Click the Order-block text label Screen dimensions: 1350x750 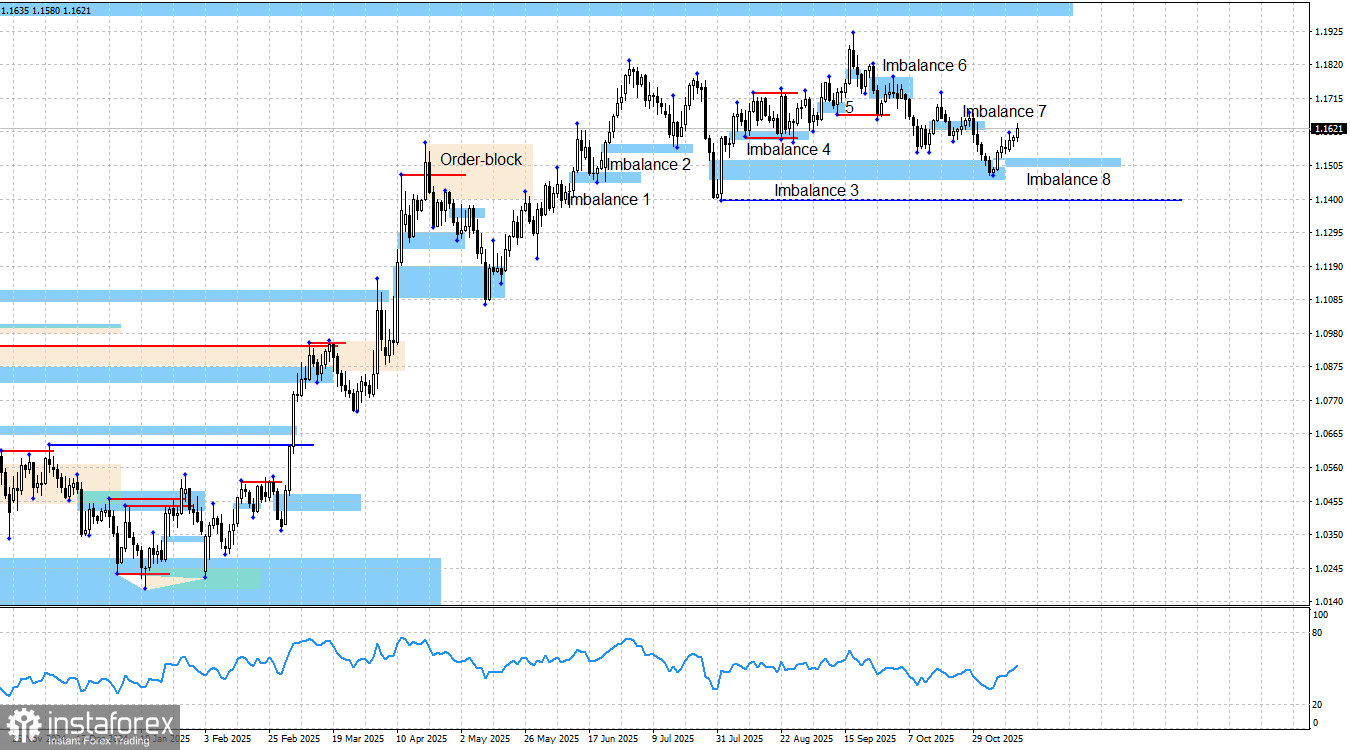pyautogui.click(x=482, y=159)
